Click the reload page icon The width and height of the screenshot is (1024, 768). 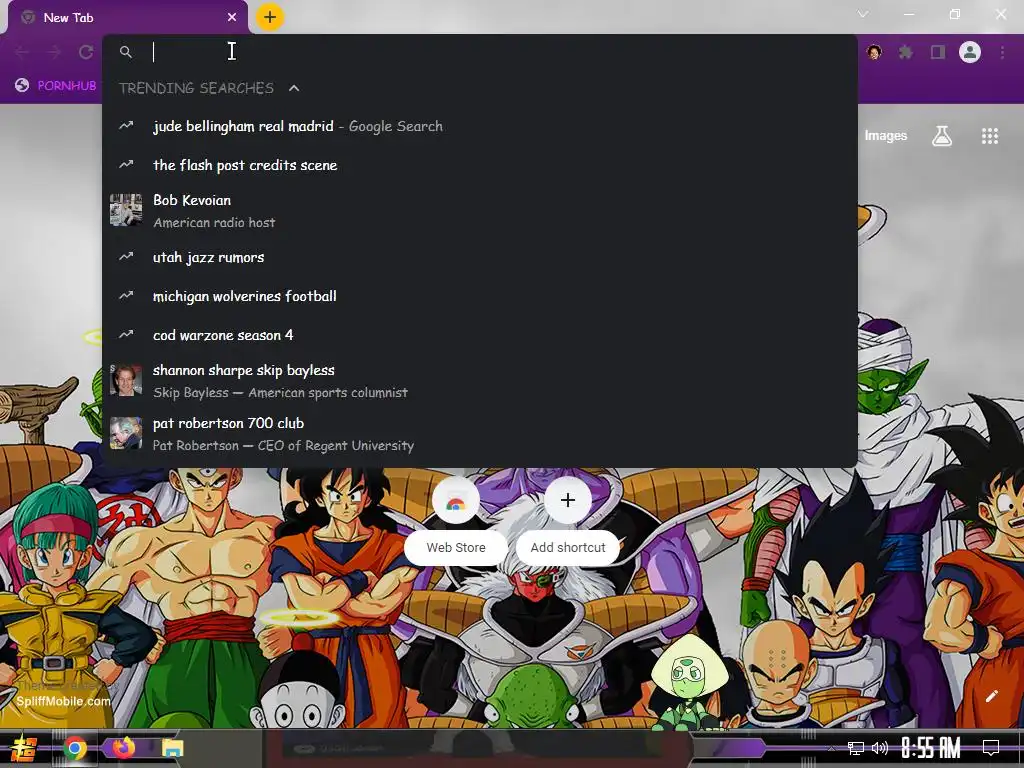pos(86,52)
